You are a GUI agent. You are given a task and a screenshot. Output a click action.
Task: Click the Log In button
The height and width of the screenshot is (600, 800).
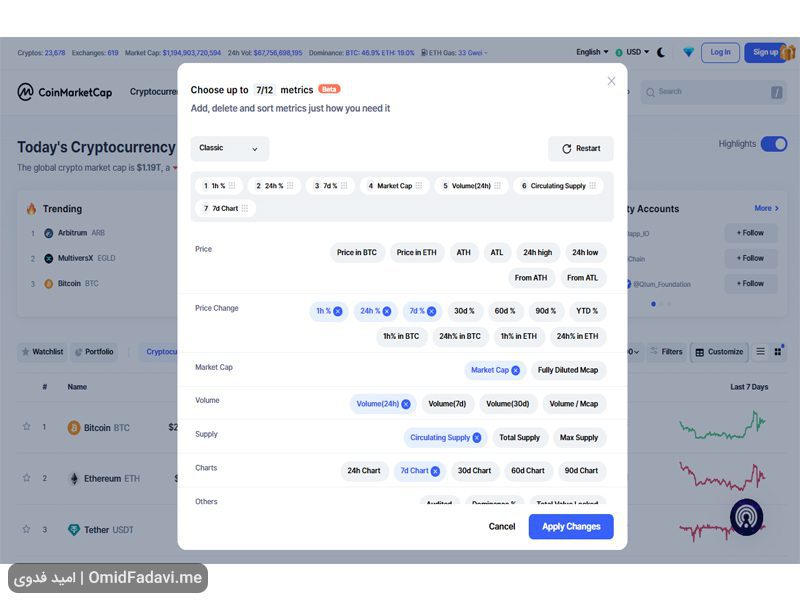[720, 53]
